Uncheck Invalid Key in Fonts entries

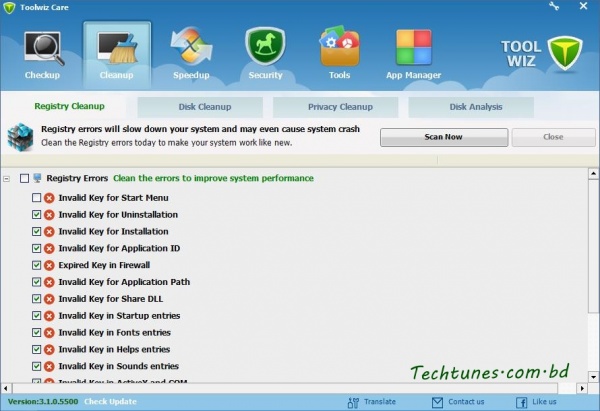[36, 333]
